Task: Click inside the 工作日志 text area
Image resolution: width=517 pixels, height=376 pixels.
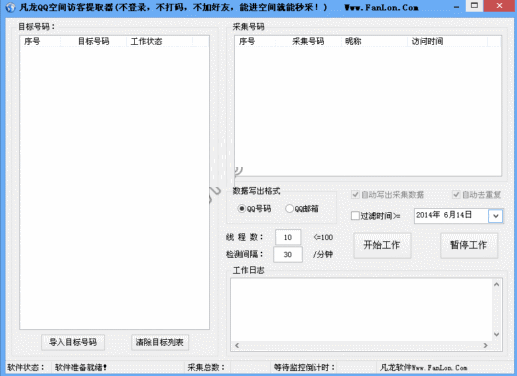Action: click(x=362, y=309)
